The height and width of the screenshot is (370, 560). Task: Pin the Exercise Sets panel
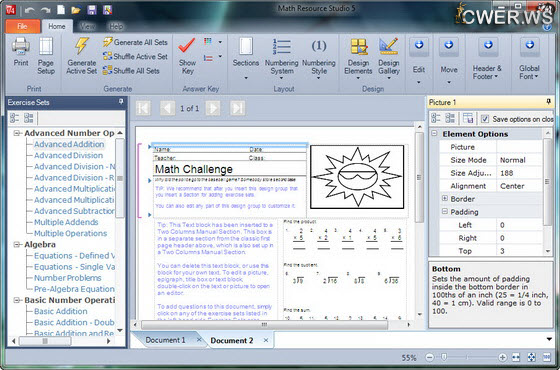[x=121, y=102]
